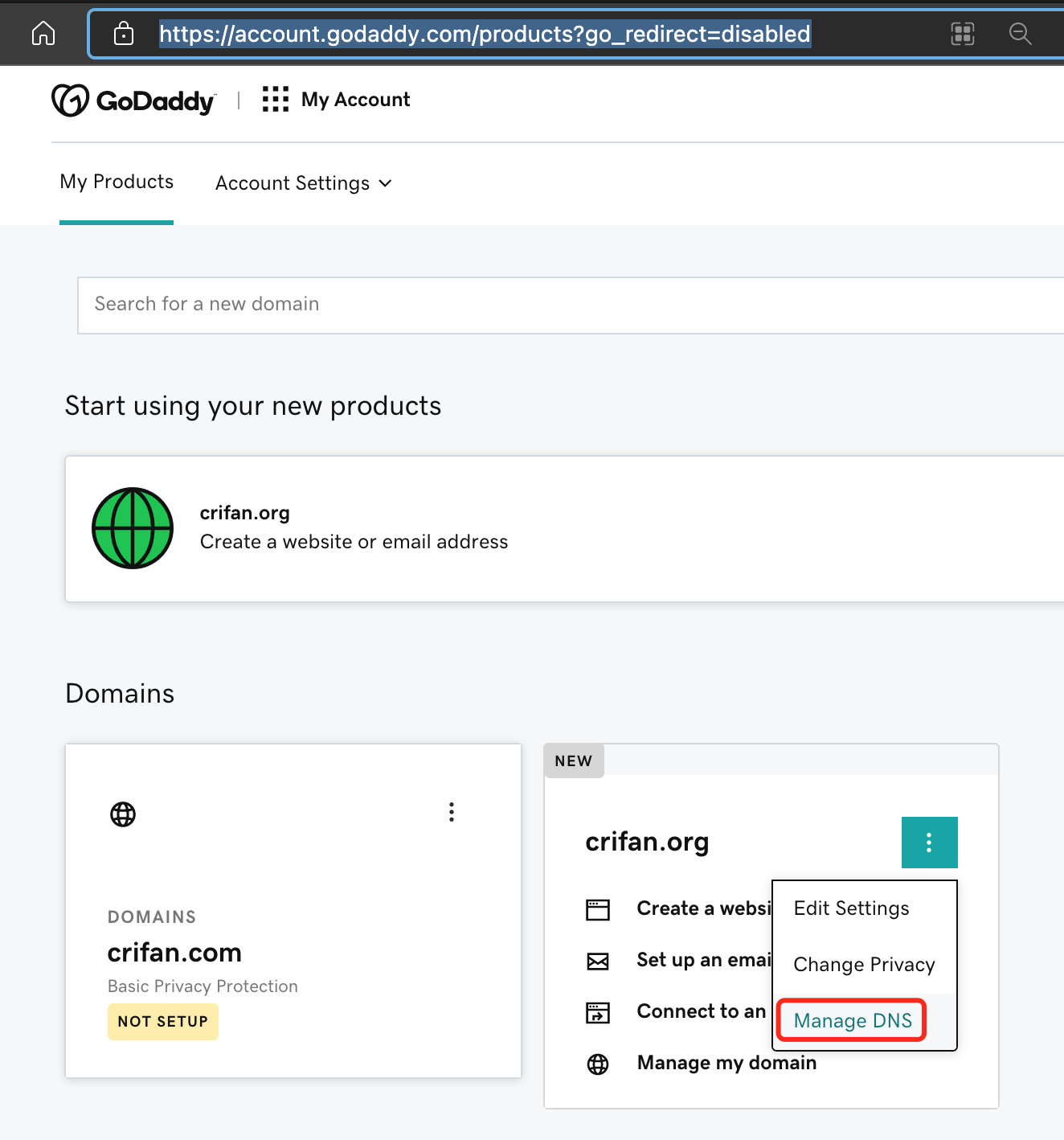Expand the Account Settings dropdown

pyautogui.click(x=304, y=183)
